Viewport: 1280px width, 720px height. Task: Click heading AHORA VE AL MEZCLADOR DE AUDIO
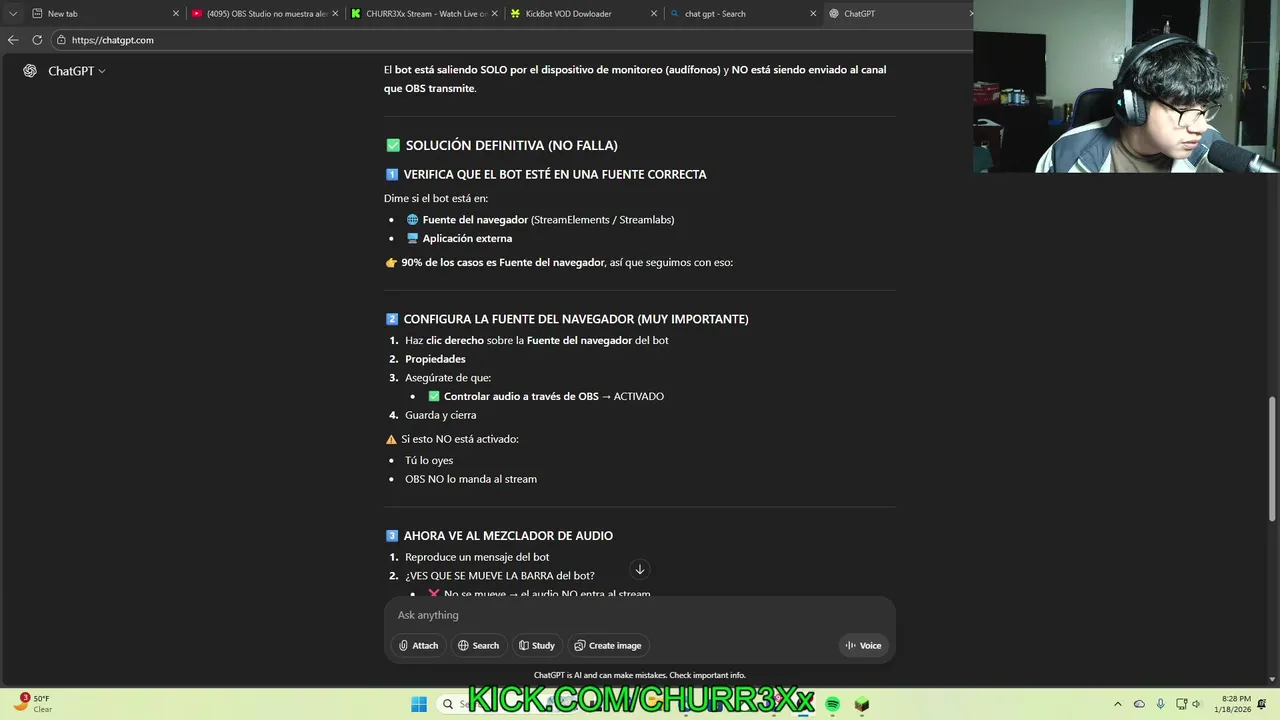click(508, 536)
